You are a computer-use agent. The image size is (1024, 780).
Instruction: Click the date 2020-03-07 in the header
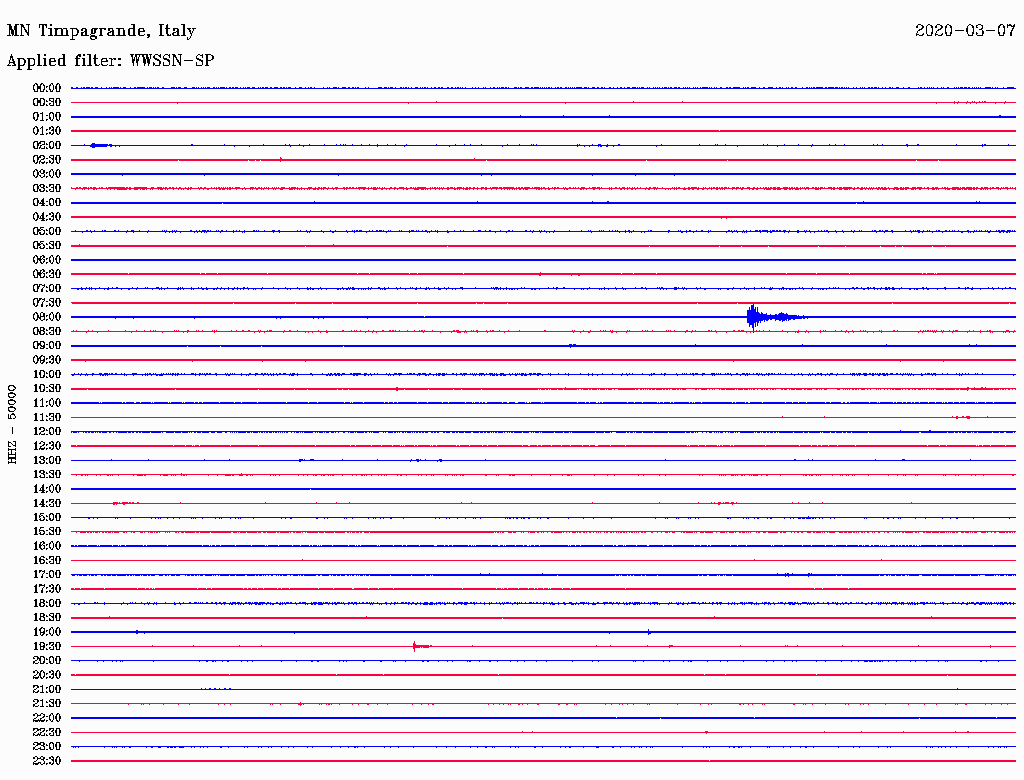click(965, 31)
